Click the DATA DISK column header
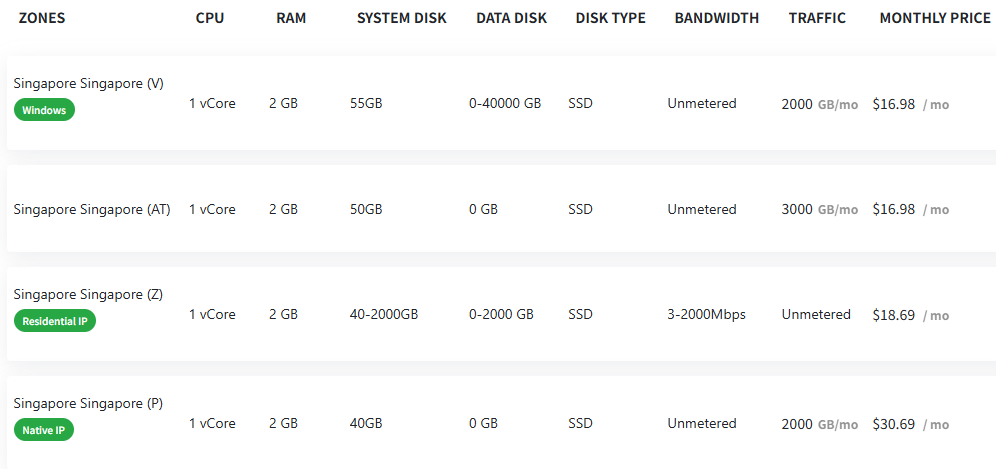The image size is (996, 469). (x=511, y=18)
